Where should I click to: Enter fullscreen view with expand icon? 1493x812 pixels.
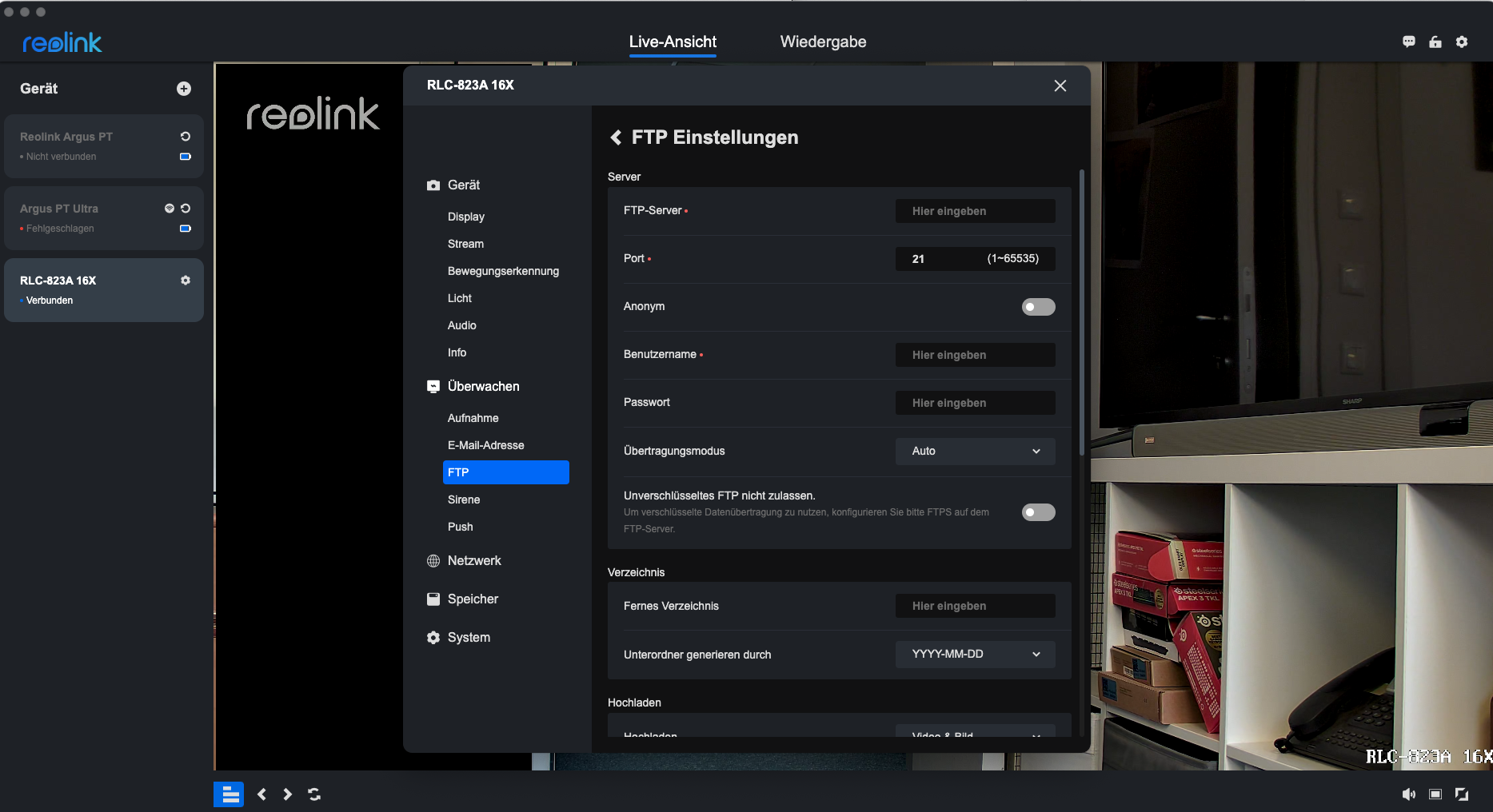click(1462, 794)
